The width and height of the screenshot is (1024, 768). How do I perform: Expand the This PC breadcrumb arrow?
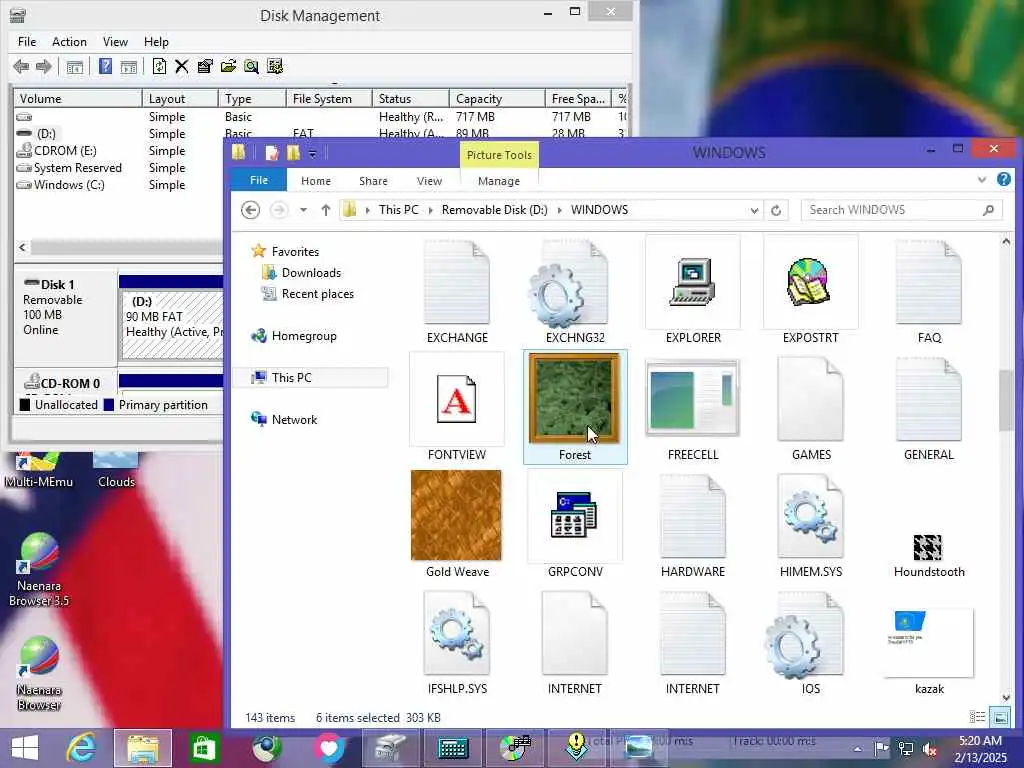click(430, 210)
